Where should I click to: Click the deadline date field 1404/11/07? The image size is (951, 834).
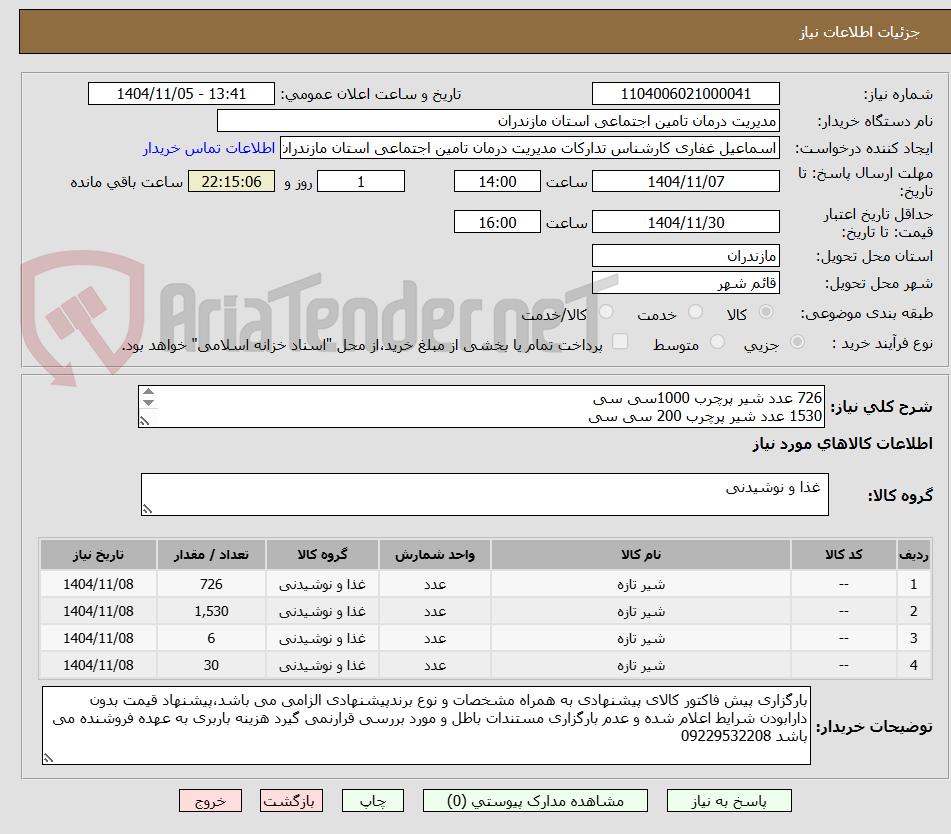click(686, 181)
